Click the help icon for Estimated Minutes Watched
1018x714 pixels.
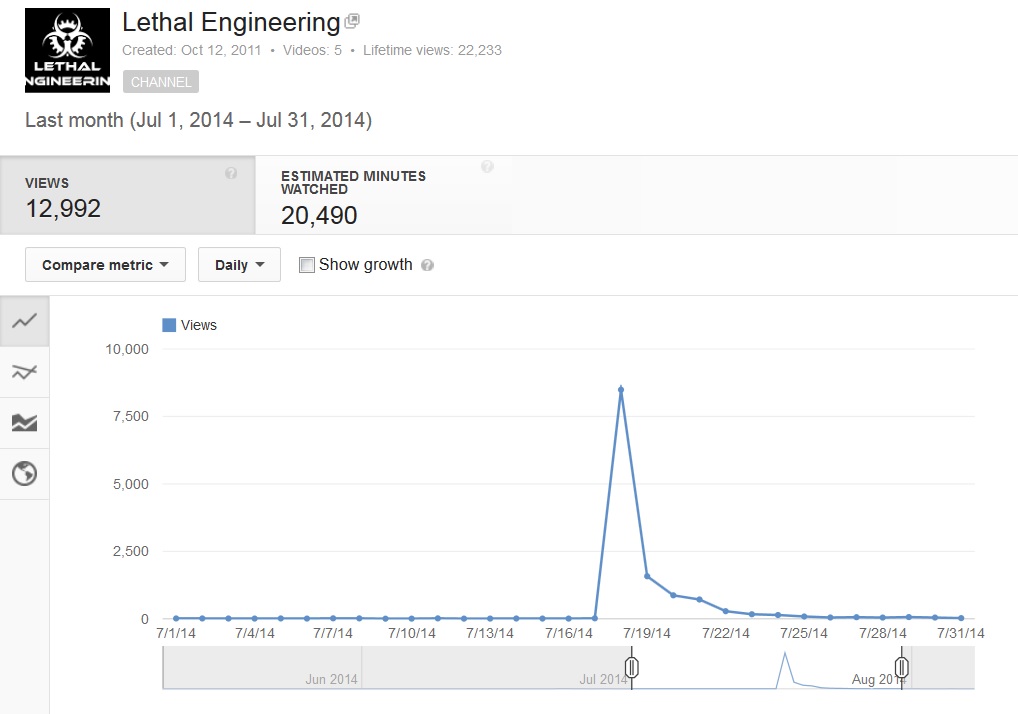[487, 166]
